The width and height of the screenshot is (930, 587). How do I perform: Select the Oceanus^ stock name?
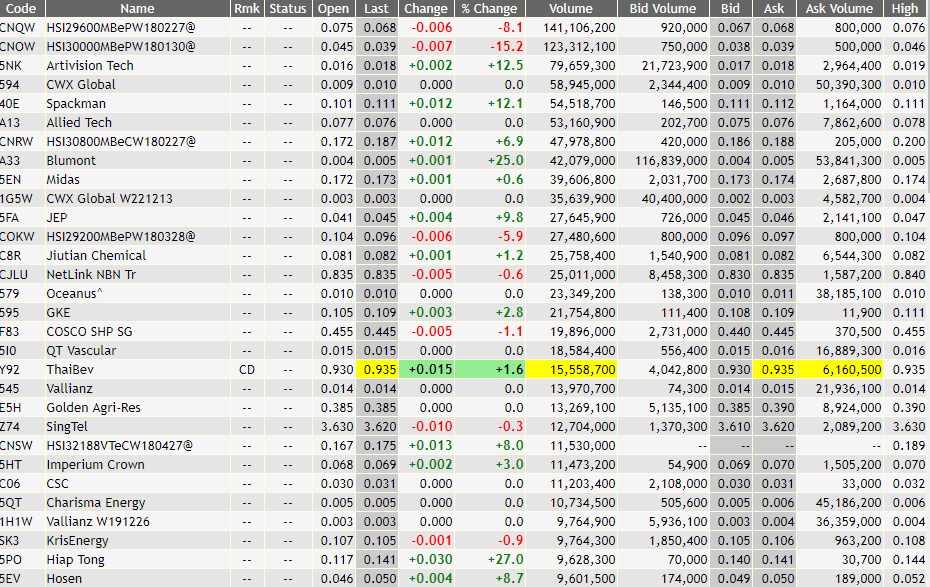(74, 294)
